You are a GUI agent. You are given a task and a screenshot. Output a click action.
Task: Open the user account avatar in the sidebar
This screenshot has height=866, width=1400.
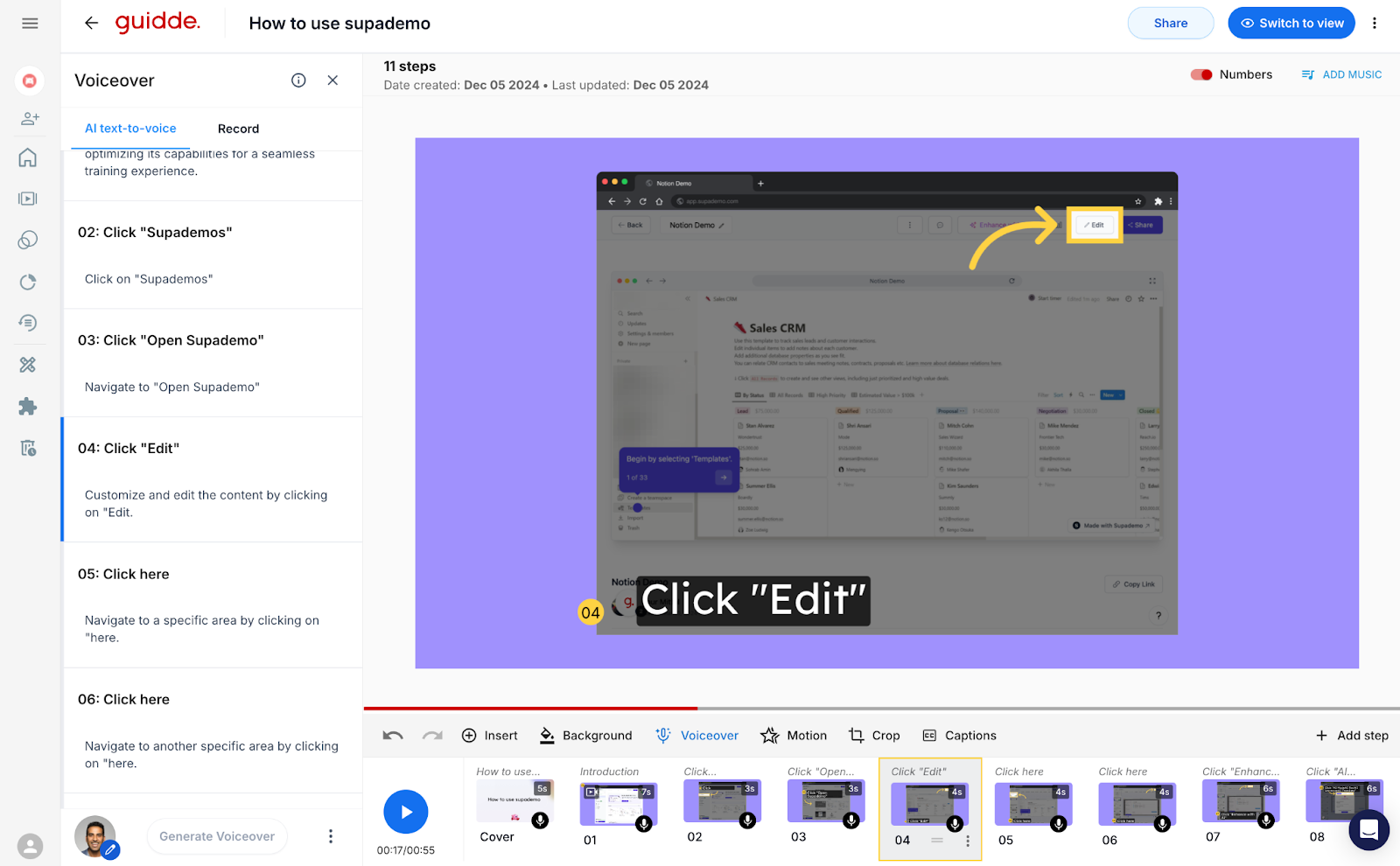[x=30, y=846]
